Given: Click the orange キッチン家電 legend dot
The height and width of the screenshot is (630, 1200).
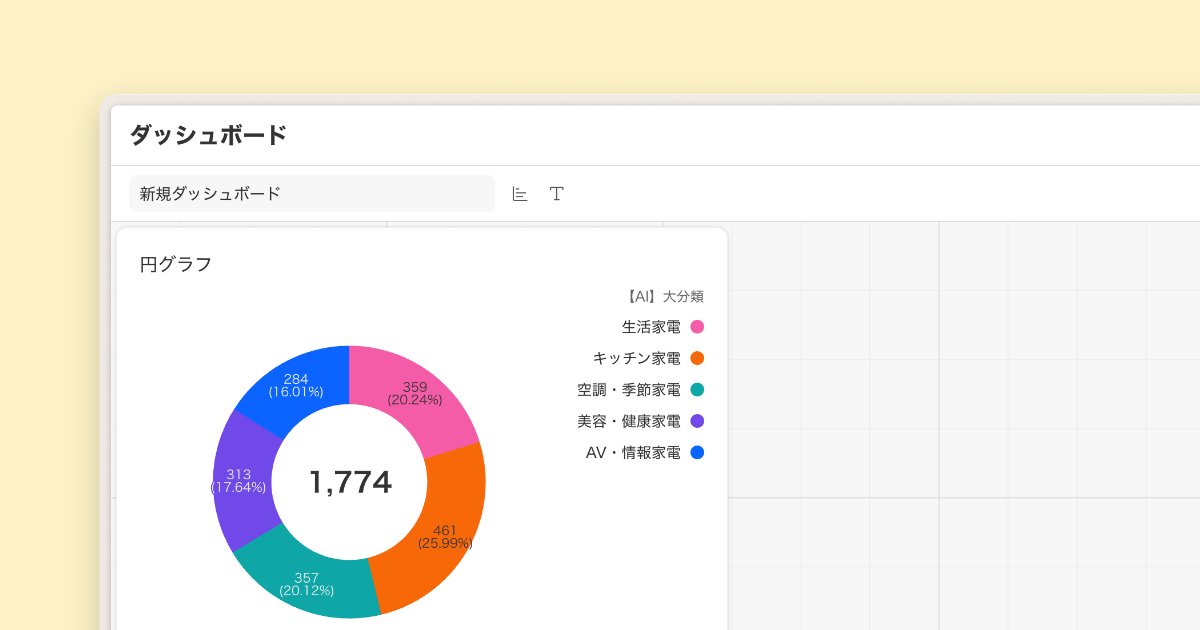Looking at the screenshot, I should point(698,358).
